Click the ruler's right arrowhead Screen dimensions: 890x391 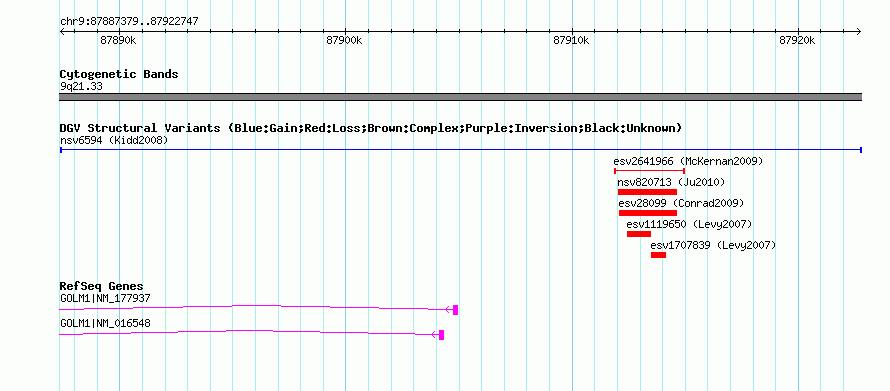[x=858, y=32]
